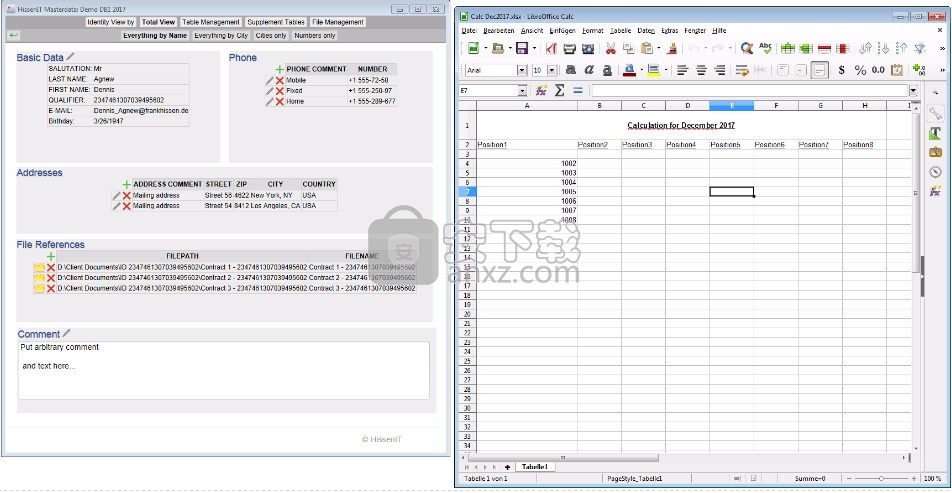Toggle bold formatting in Calc
The width and height of the screenshot is (952, 493).
tap(571, 70)
